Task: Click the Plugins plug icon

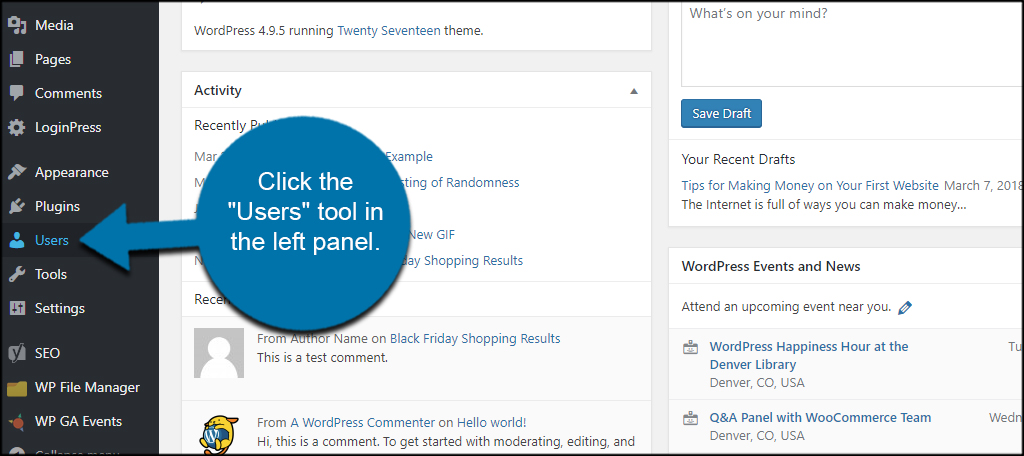Action: [16, 206]
